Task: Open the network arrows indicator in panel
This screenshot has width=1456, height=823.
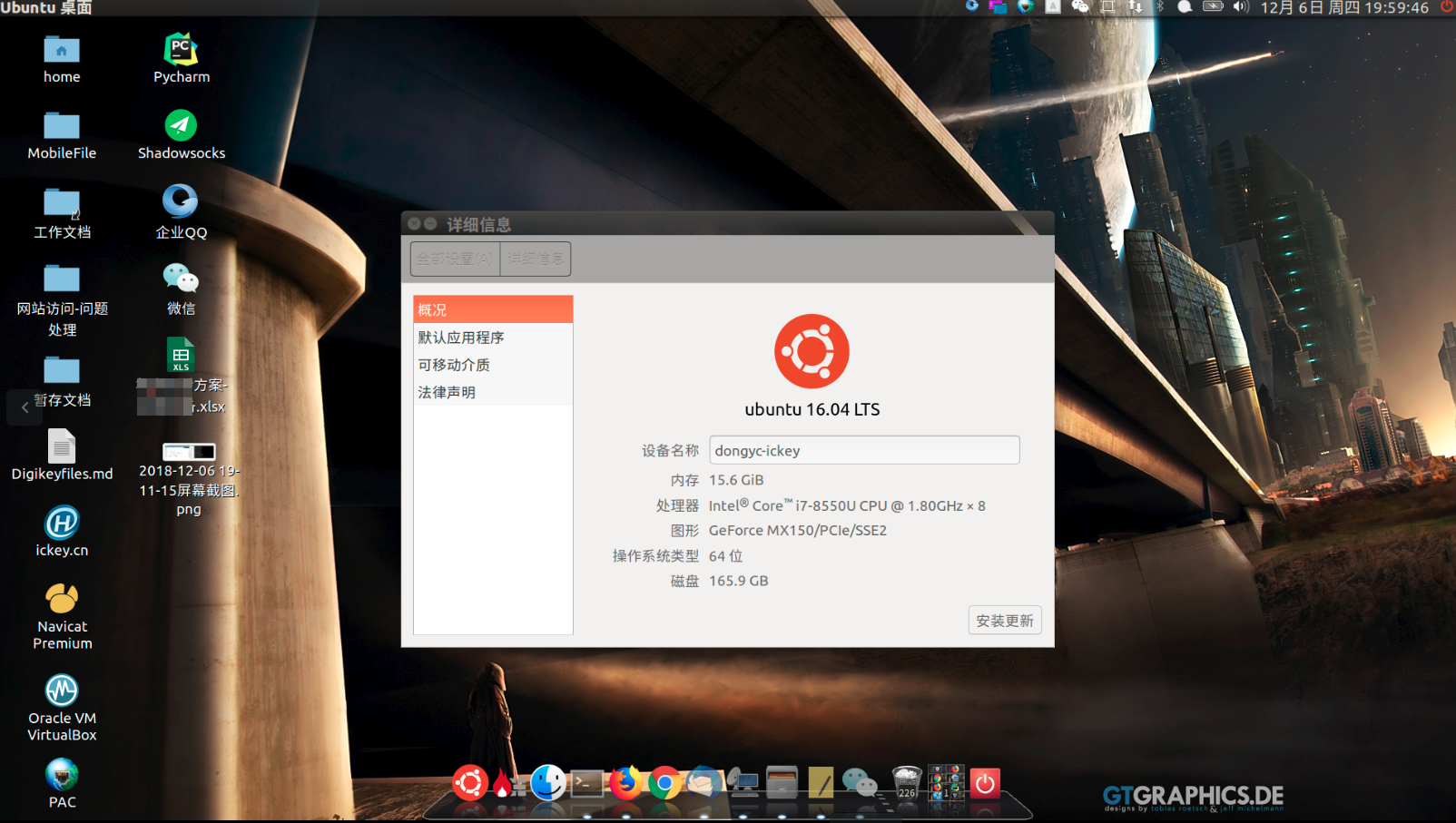Action: coord(1135,7)
